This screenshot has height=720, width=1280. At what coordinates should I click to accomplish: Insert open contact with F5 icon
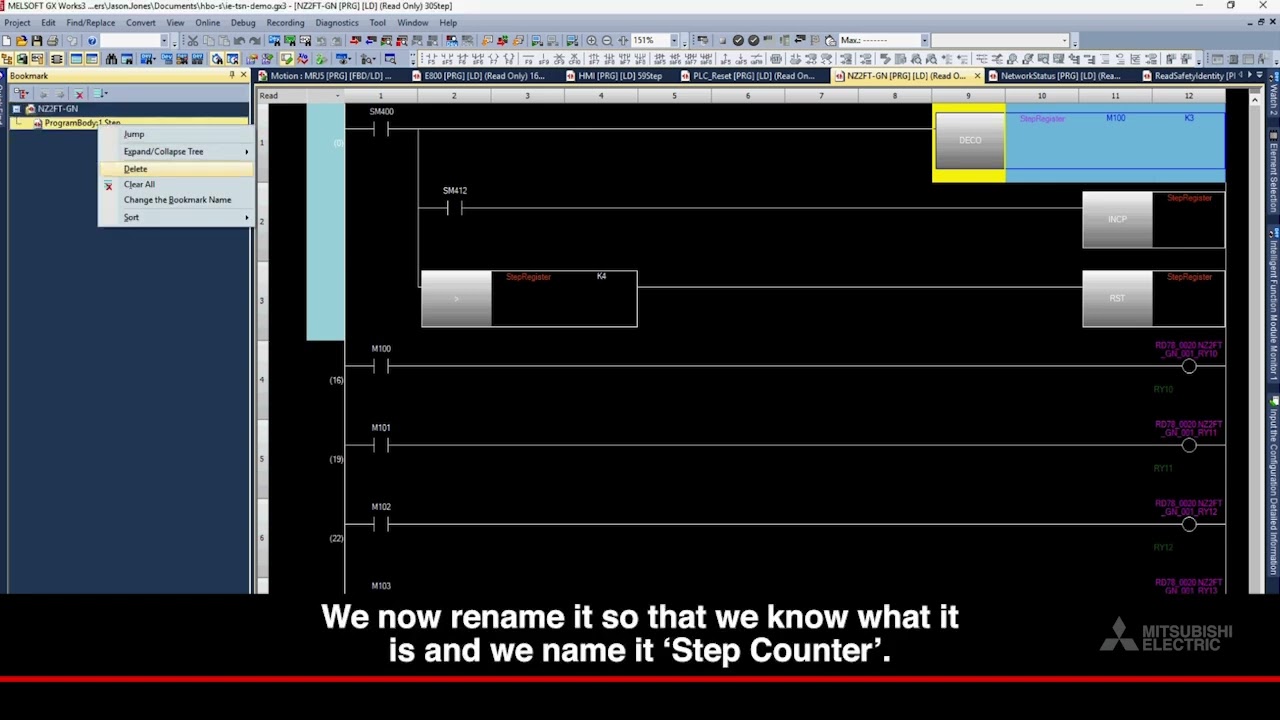click(x=431, y=59)
